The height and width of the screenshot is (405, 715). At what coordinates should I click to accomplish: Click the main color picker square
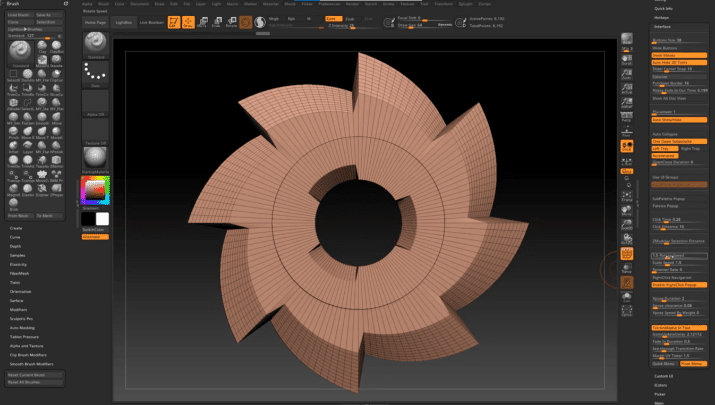(x=95, y=191)
